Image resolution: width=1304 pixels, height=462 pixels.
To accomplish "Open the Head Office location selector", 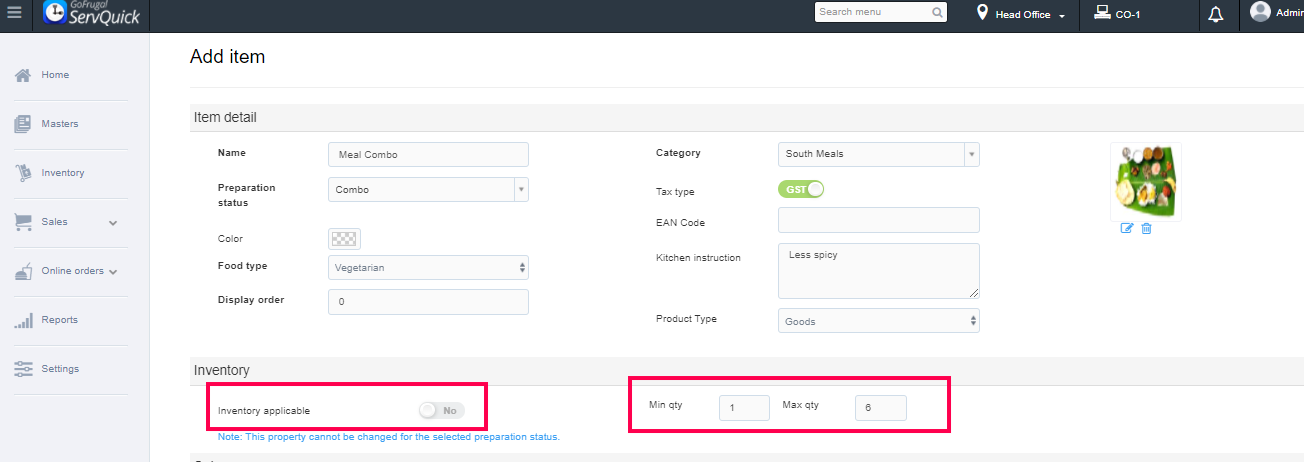I will 1023,15.
